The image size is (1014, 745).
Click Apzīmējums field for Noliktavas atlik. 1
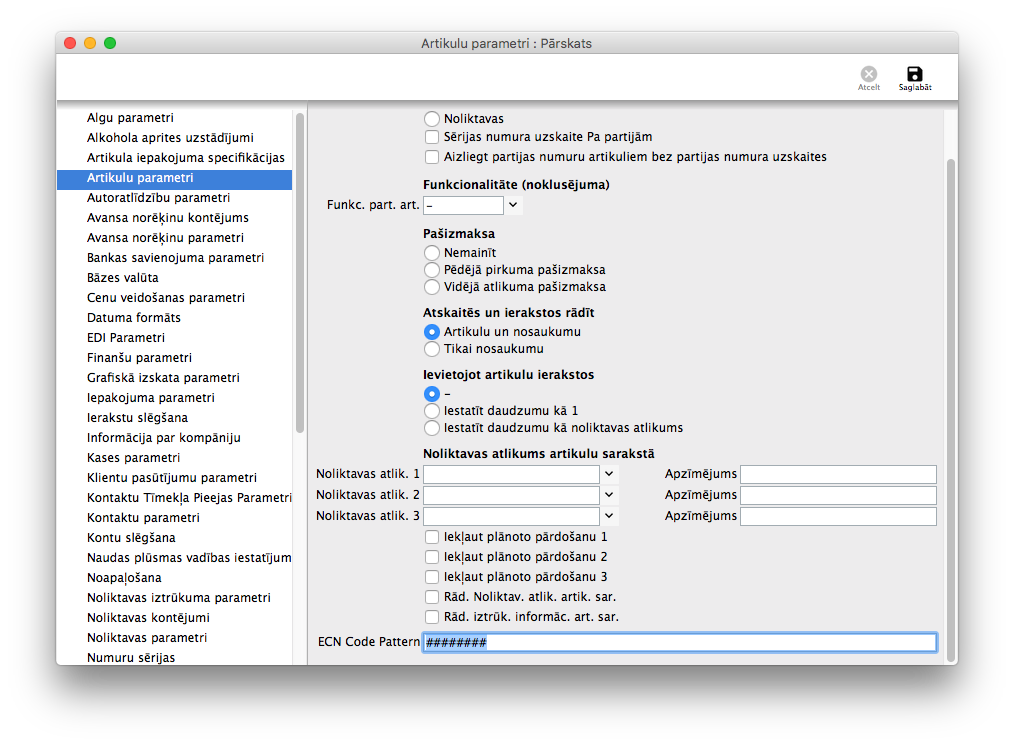(838, 474)
